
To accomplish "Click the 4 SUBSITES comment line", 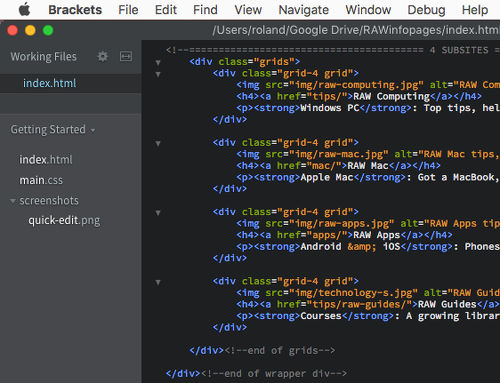I will click(333, 50).
